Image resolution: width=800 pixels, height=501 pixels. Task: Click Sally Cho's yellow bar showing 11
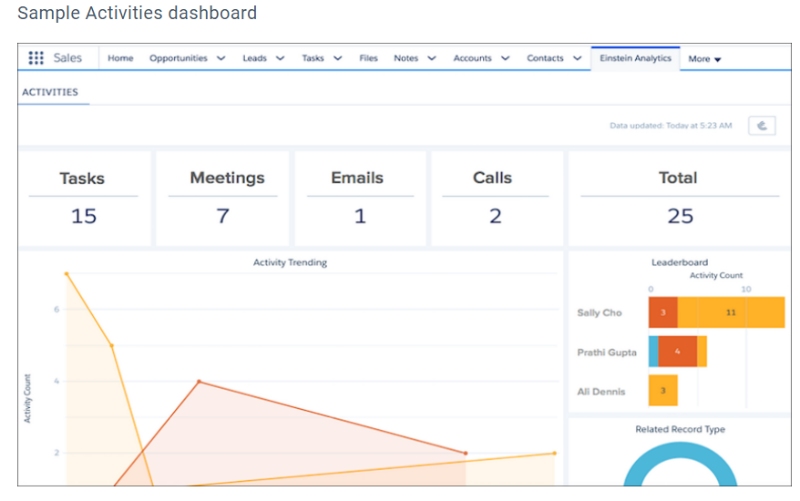coord(731,313)
